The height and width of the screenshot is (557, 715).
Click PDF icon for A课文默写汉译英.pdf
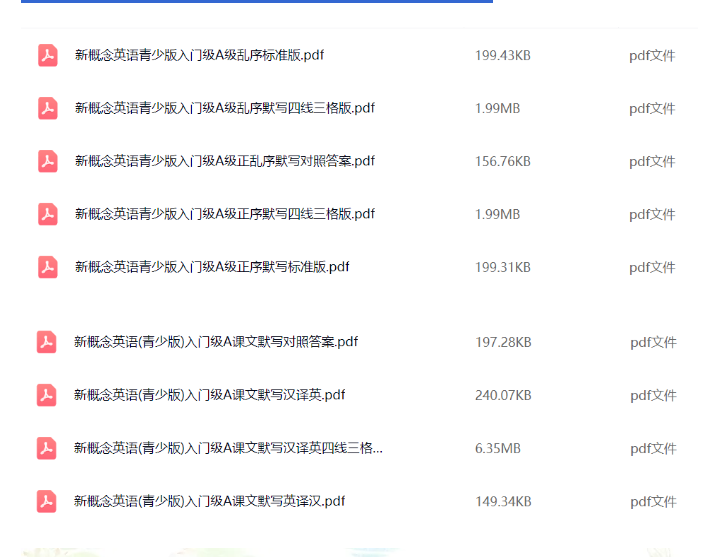[47, 395]
